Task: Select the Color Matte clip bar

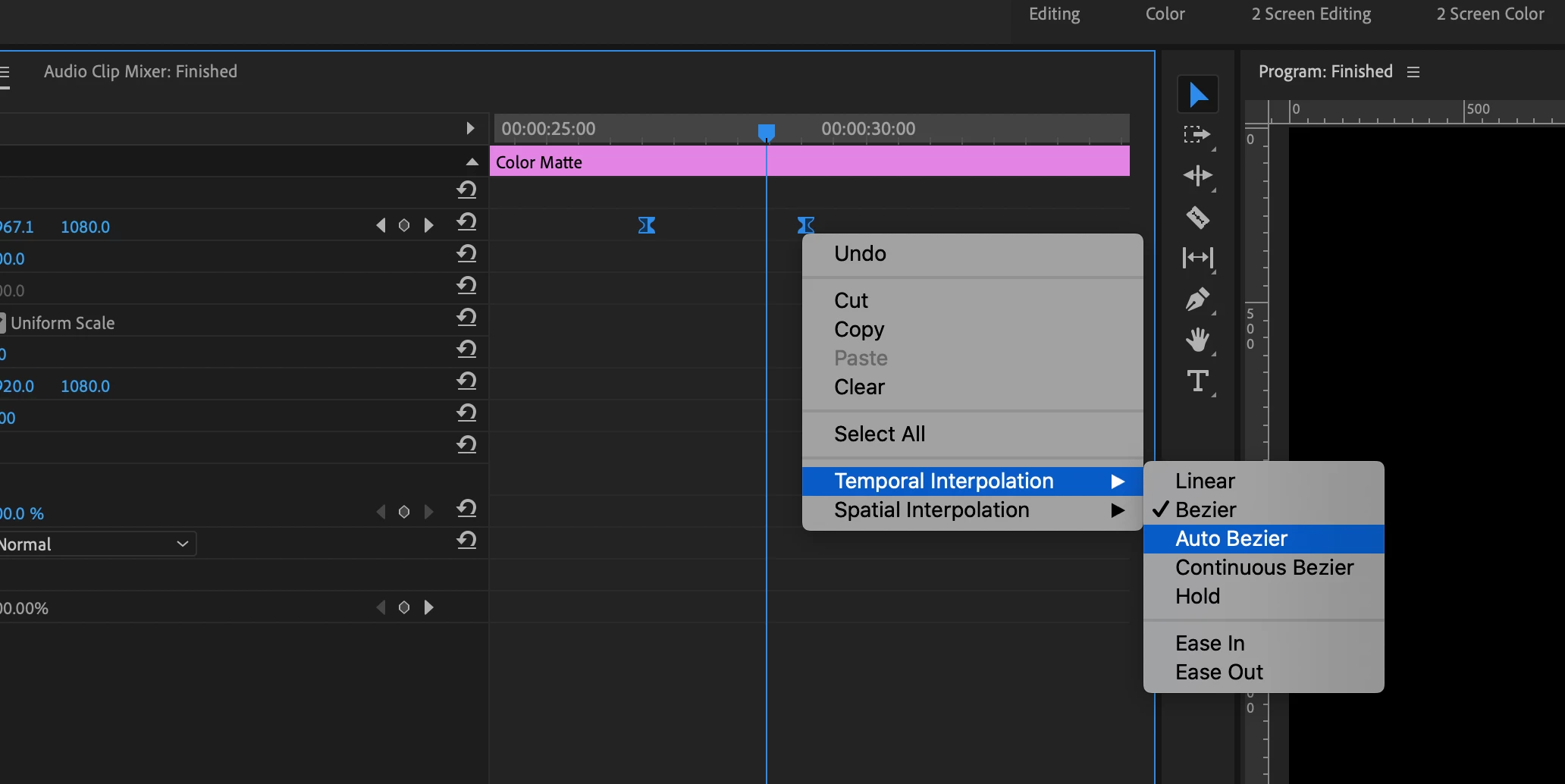Action: (x=810, y=162)
